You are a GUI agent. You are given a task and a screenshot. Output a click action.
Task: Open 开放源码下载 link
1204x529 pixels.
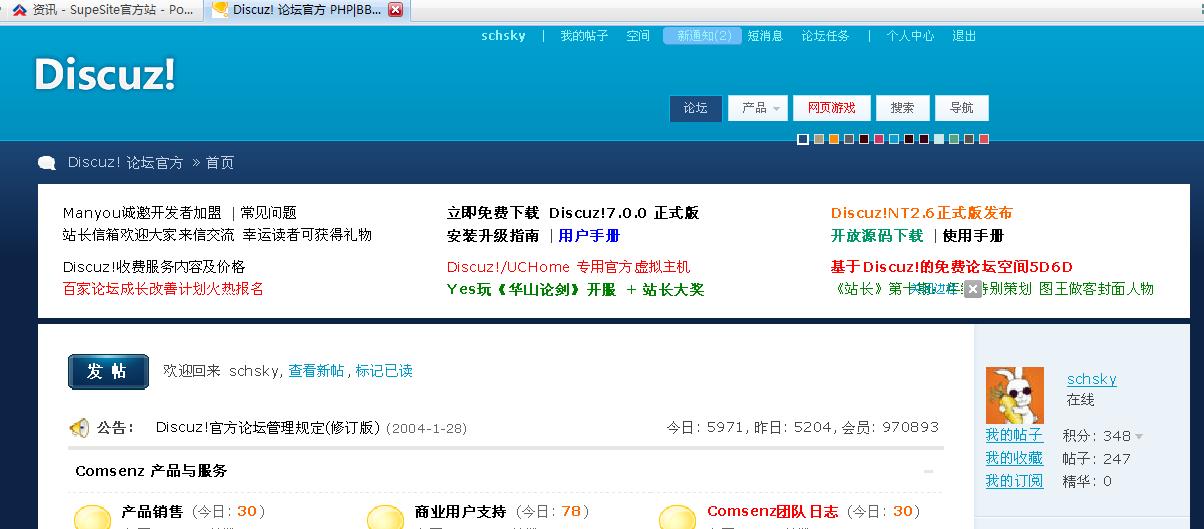coord(877,236)
